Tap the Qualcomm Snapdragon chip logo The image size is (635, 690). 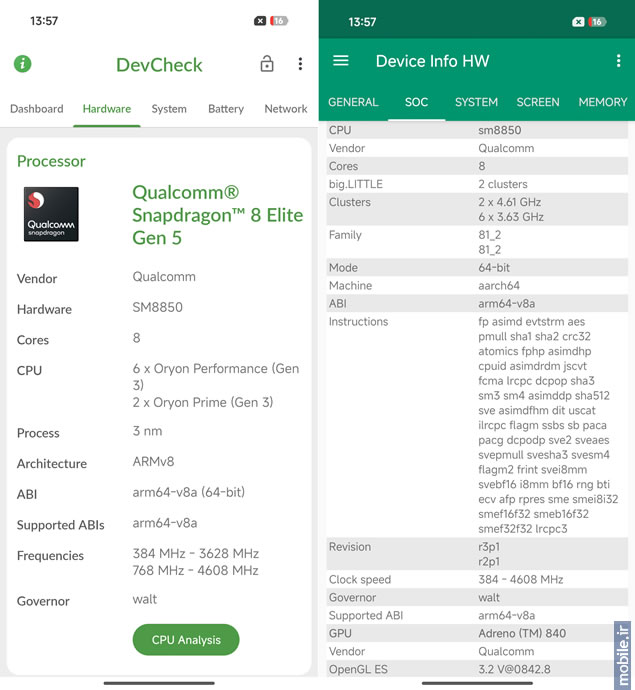(51, 214)
